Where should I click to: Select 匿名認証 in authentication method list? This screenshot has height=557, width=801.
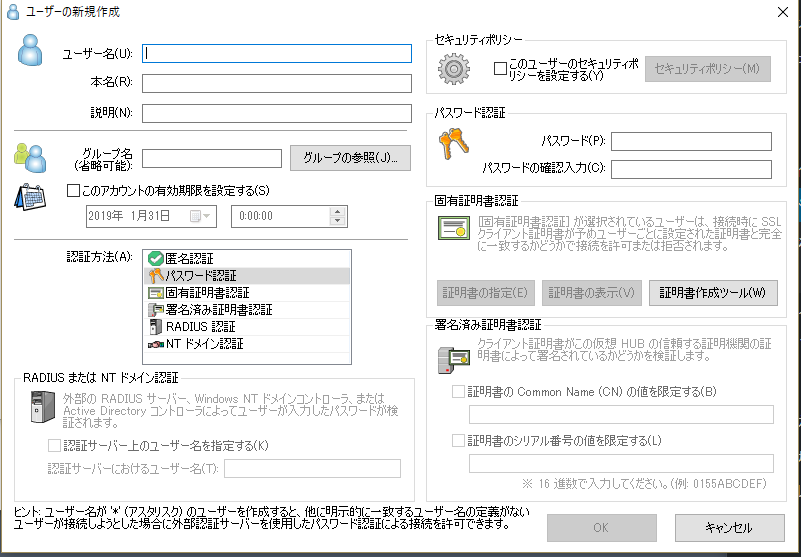point(188,258)
